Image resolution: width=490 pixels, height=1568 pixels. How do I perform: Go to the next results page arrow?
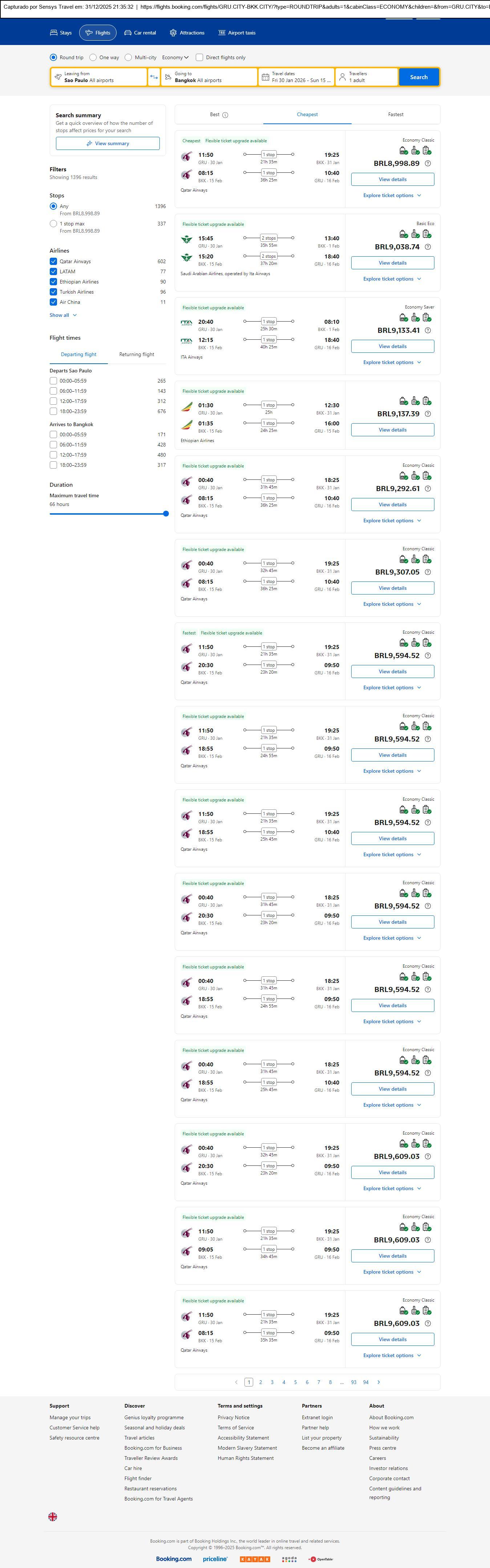pos(378,1382)
